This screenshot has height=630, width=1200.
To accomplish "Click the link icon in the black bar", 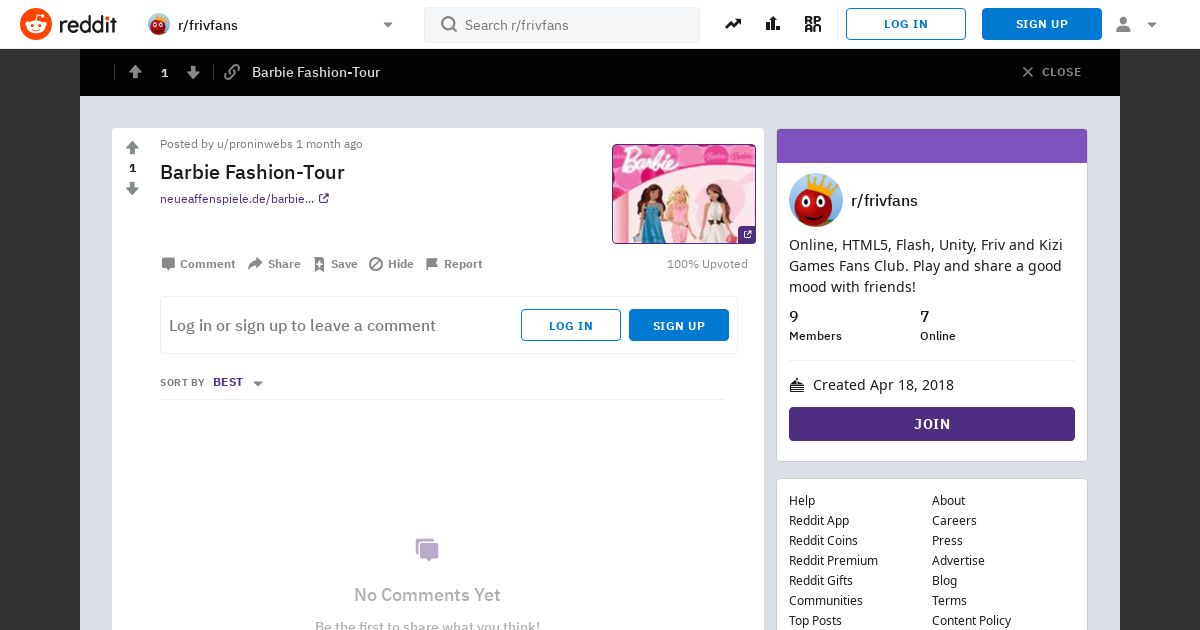I will pos(232,72).
